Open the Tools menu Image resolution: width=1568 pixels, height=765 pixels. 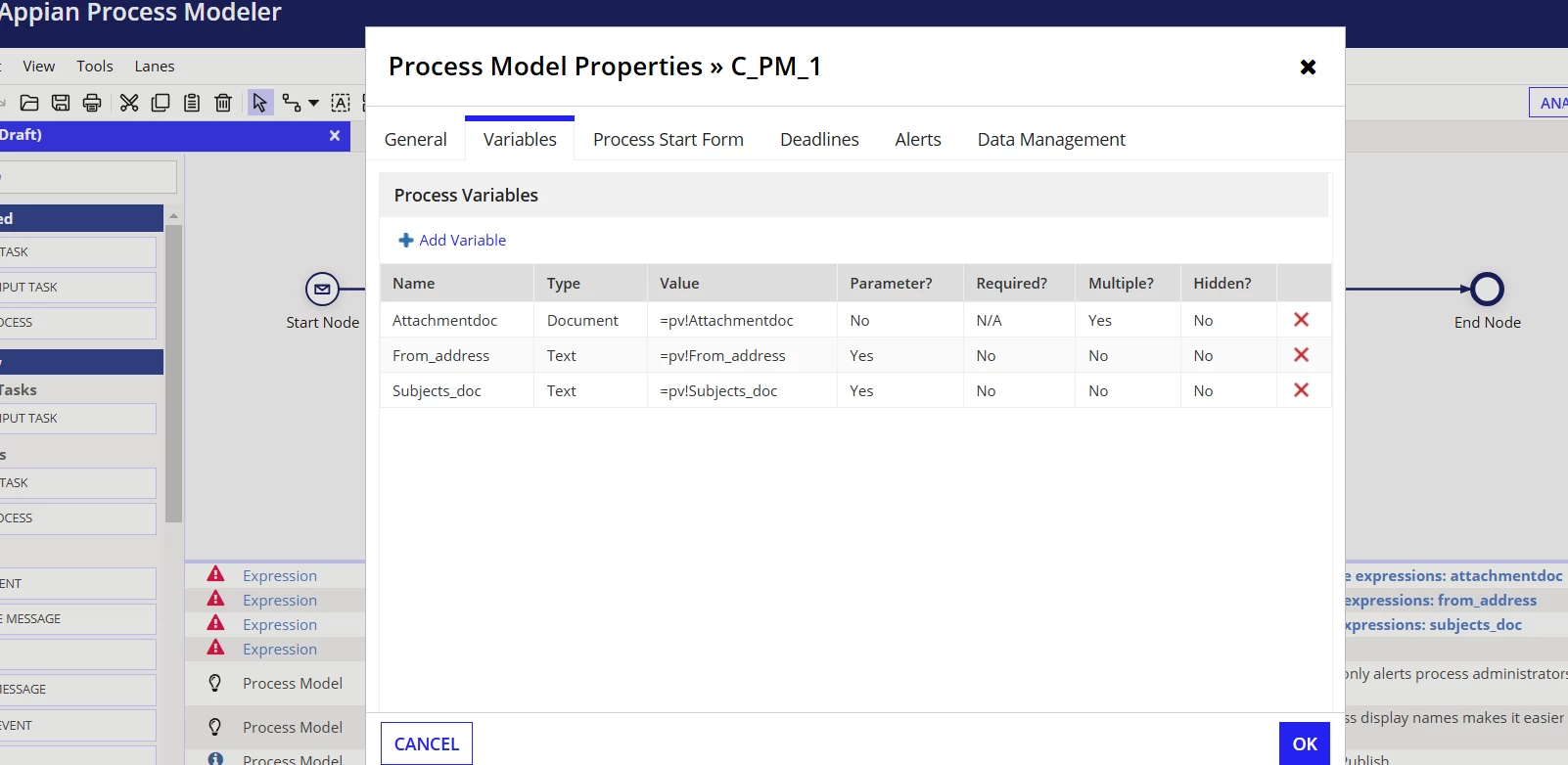95,67
